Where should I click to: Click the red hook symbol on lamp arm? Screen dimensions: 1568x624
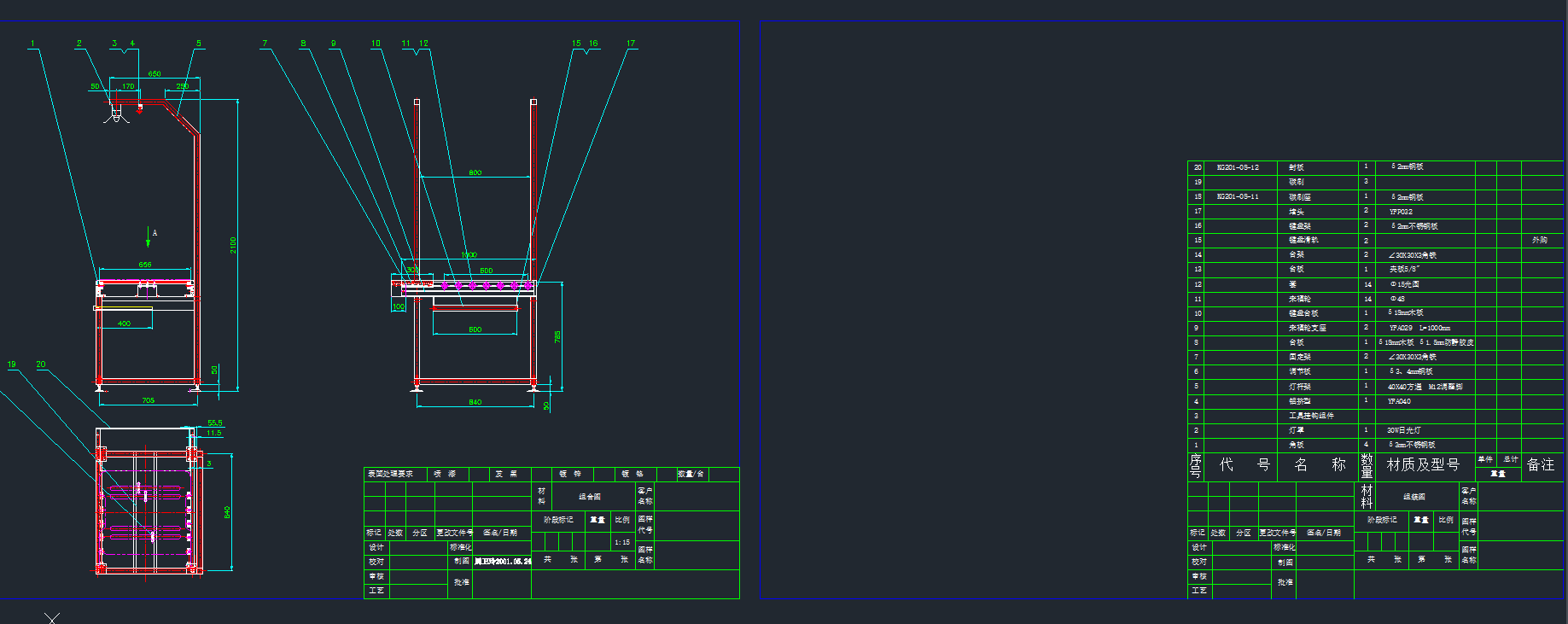coord(140,108)
